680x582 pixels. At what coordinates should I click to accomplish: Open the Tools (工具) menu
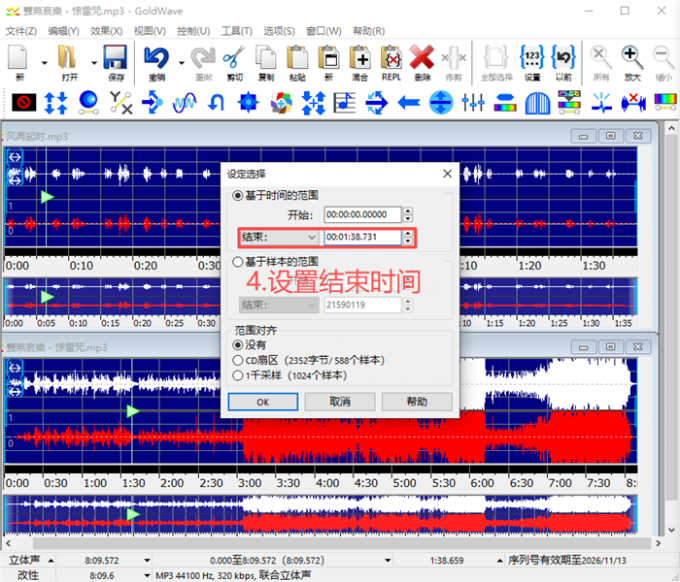tap(236, 31)
